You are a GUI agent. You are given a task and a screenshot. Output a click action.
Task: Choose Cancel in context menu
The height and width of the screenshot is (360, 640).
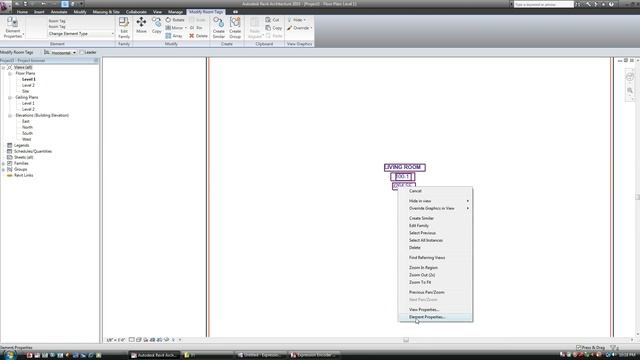click(x=436, y=191)
